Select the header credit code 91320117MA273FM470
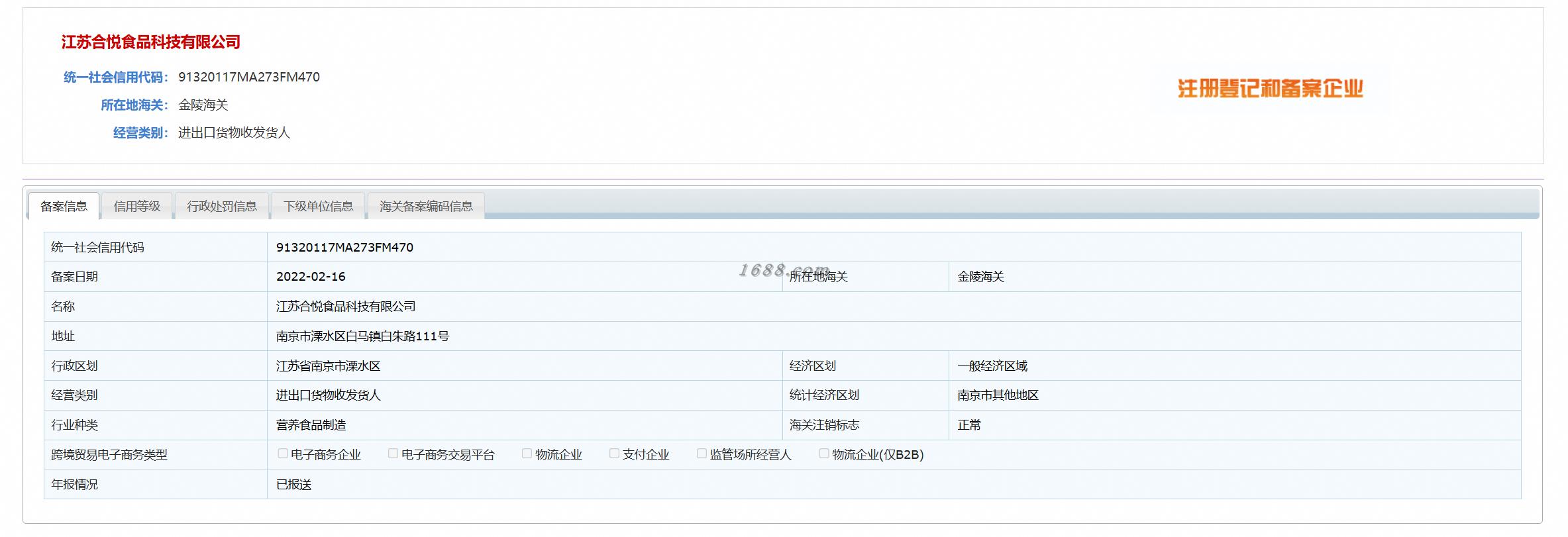Viewport: 1568px width, 537px height. [249, 77]
